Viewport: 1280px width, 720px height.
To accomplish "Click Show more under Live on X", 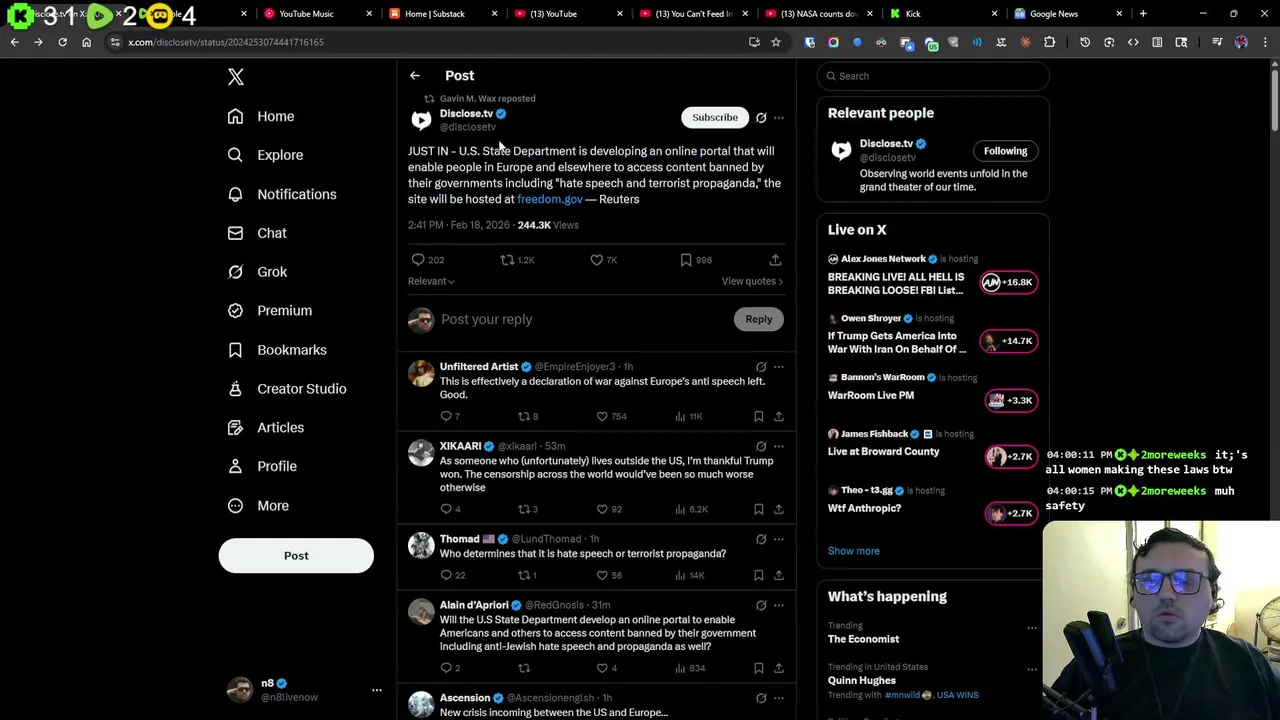I will pos(854,552).
